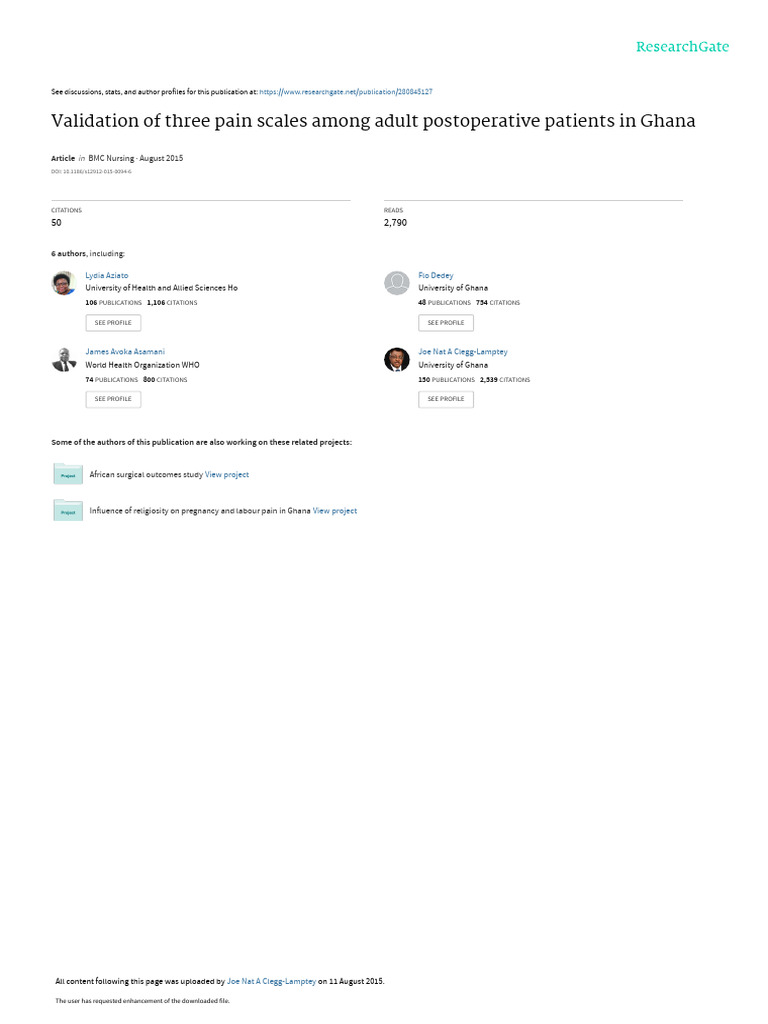Open the ResearchGate logo link
Screen dimensions: 768x1024
[682, 47]
